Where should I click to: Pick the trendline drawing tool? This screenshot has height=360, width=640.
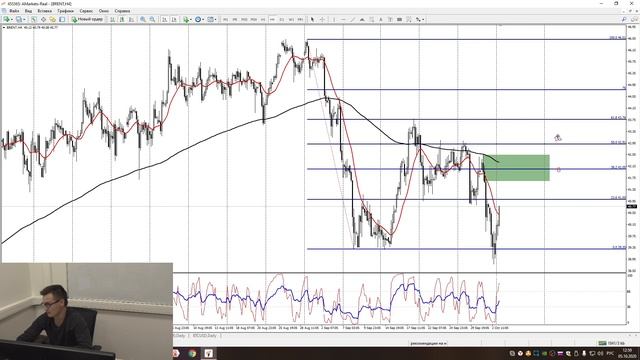coord(353,19)
